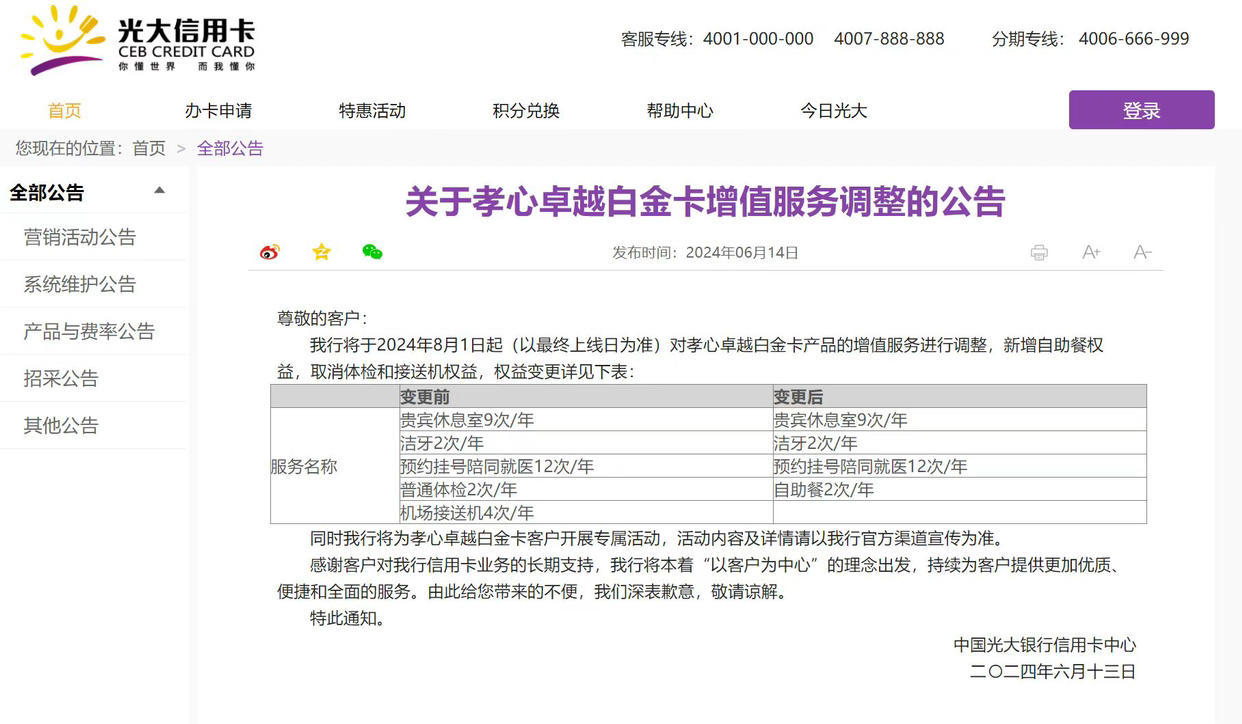This screenshot has height=724, width=1242.
Task: Open 招采公告 in the sidebar
Action: click(61, 378)
